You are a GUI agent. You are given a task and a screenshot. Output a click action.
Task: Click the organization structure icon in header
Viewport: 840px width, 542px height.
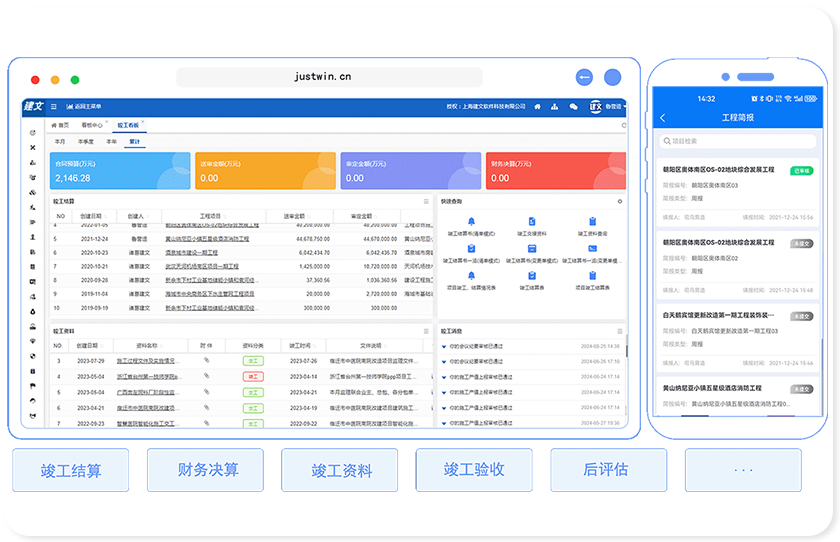pos(555,106)
